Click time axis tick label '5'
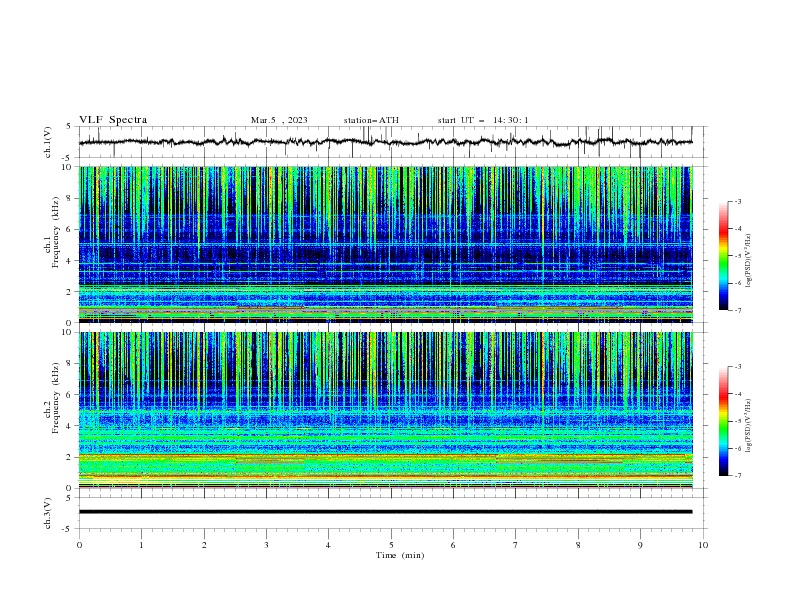 pos(391,545)
